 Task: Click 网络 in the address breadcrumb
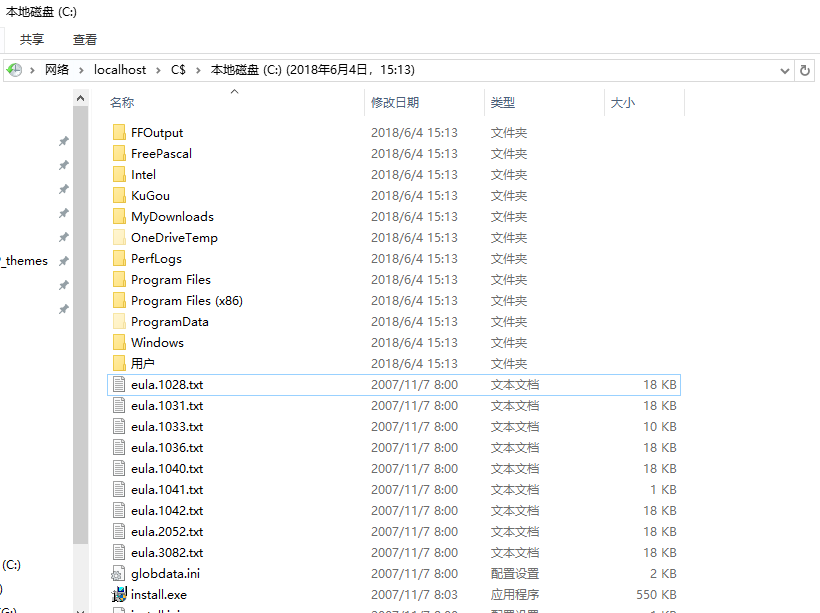point(57,70)
